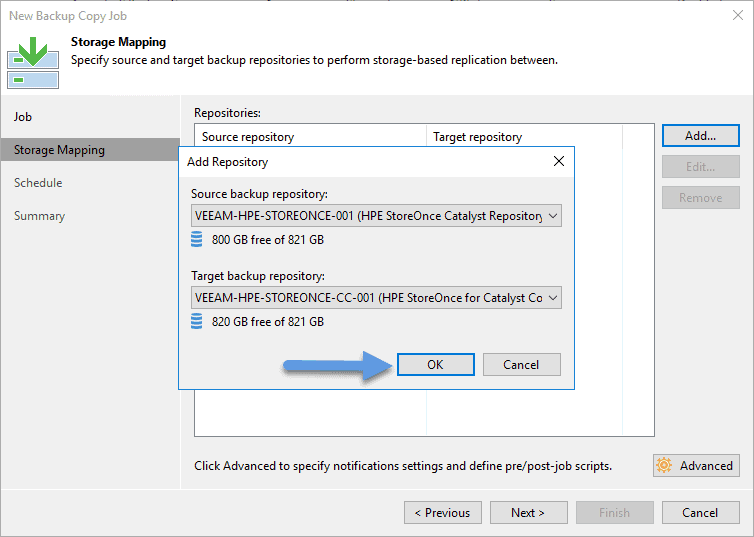This screenshot has height=537, width=754.
Task: Go to the Job wizard step
Action: point(23,116)
